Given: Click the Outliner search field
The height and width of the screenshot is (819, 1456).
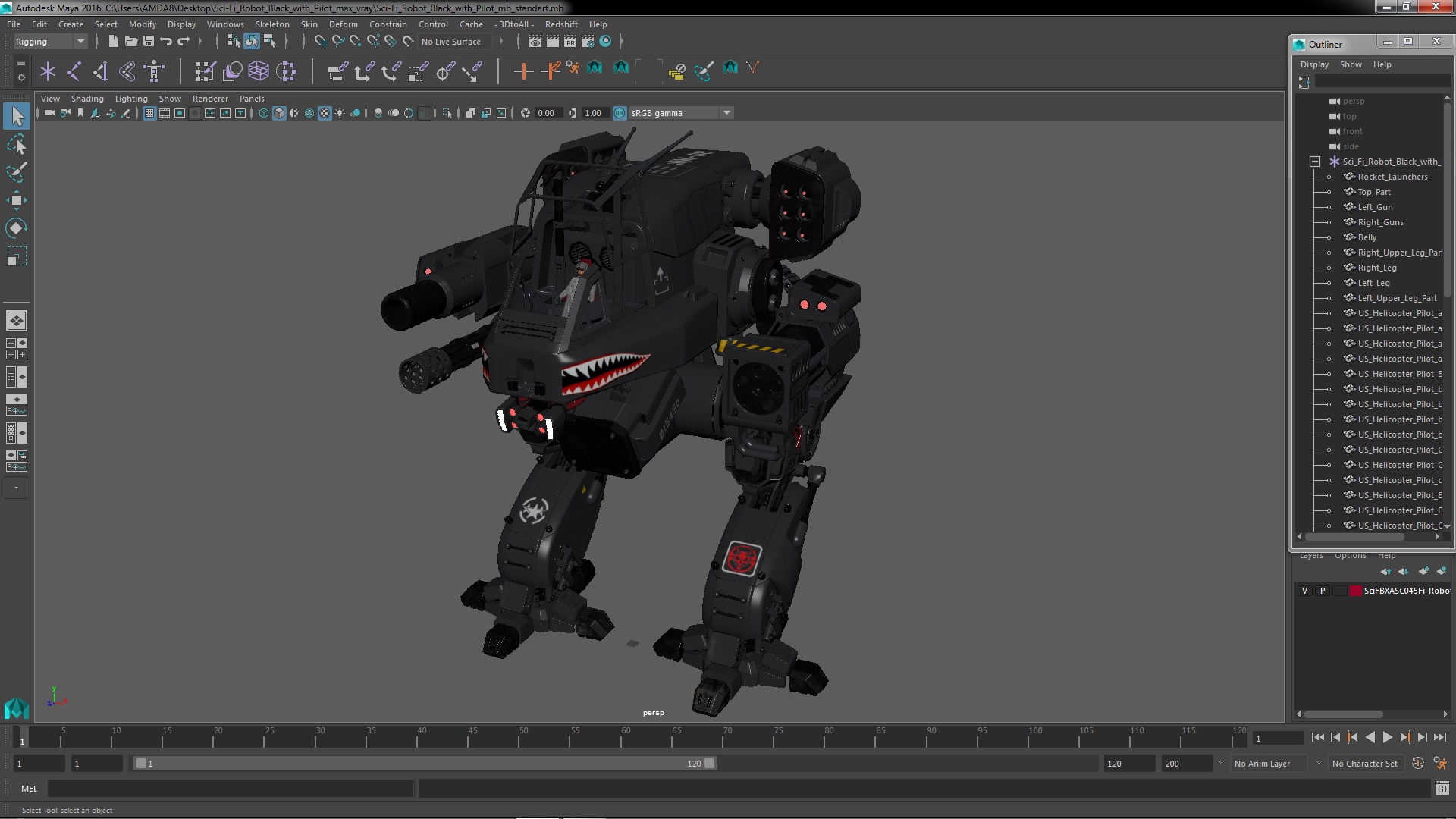Looking at the screenshot, I should (x=1382, y=82).
